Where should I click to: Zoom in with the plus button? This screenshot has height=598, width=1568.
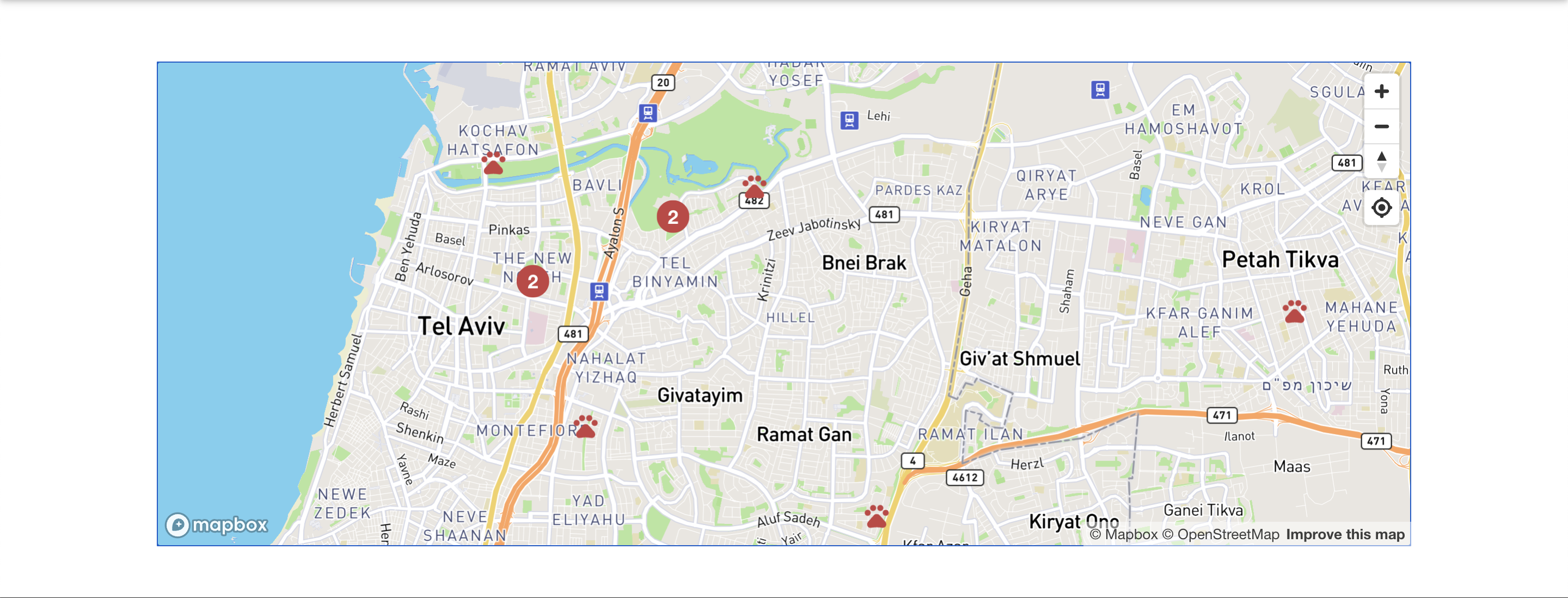pos(1381,91)
